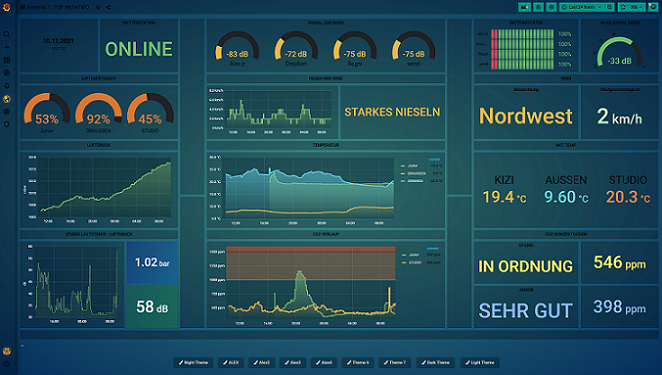Apply the Theme 6 button
The height and width of the screenshot is (375, 662).
point(358,363)
